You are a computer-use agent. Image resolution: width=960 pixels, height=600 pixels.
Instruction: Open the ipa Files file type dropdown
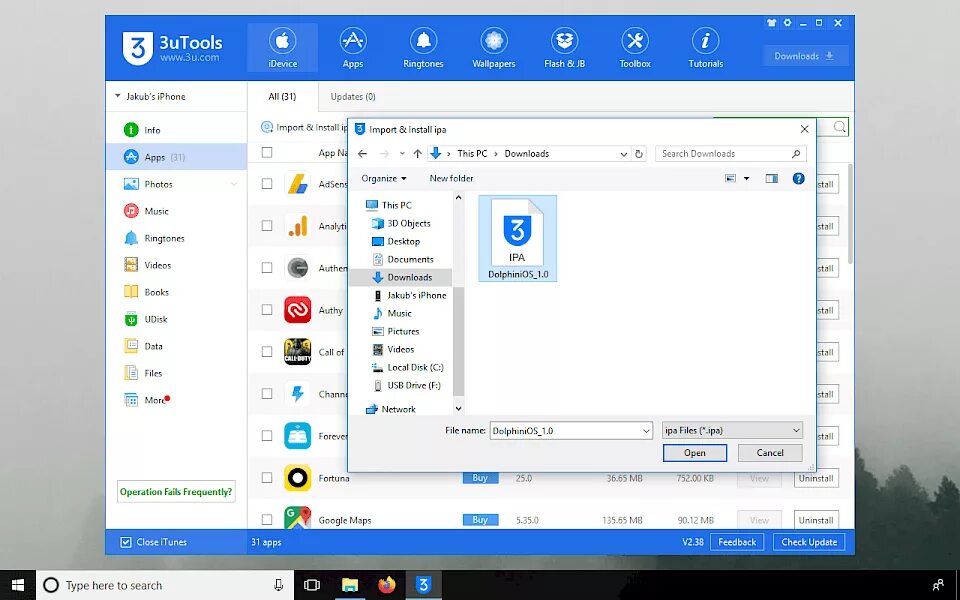tap(732, 429)
